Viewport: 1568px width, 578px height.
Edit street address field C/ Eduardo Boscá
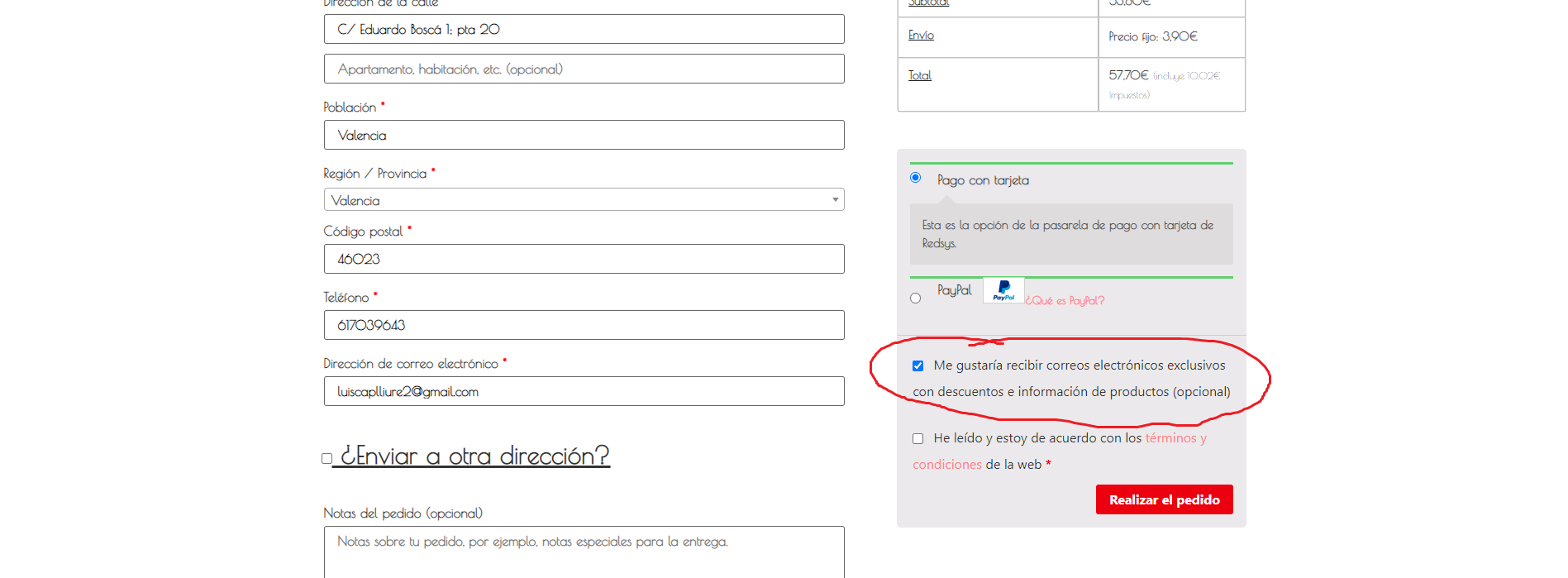(584, 29)
